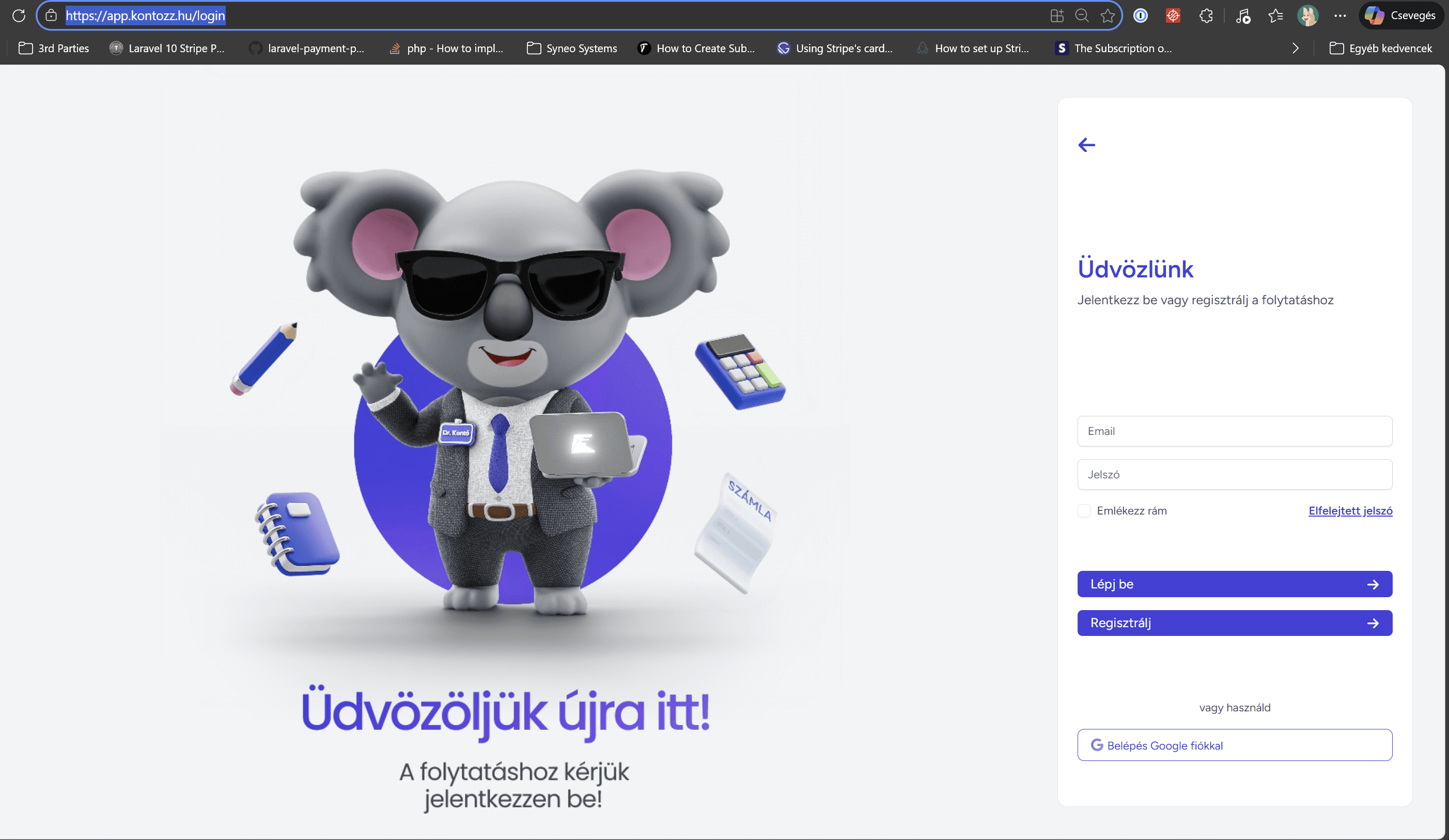Click the back arrow on login card
This screenshot has height=840, width=1449.
tap(1086, 145)
